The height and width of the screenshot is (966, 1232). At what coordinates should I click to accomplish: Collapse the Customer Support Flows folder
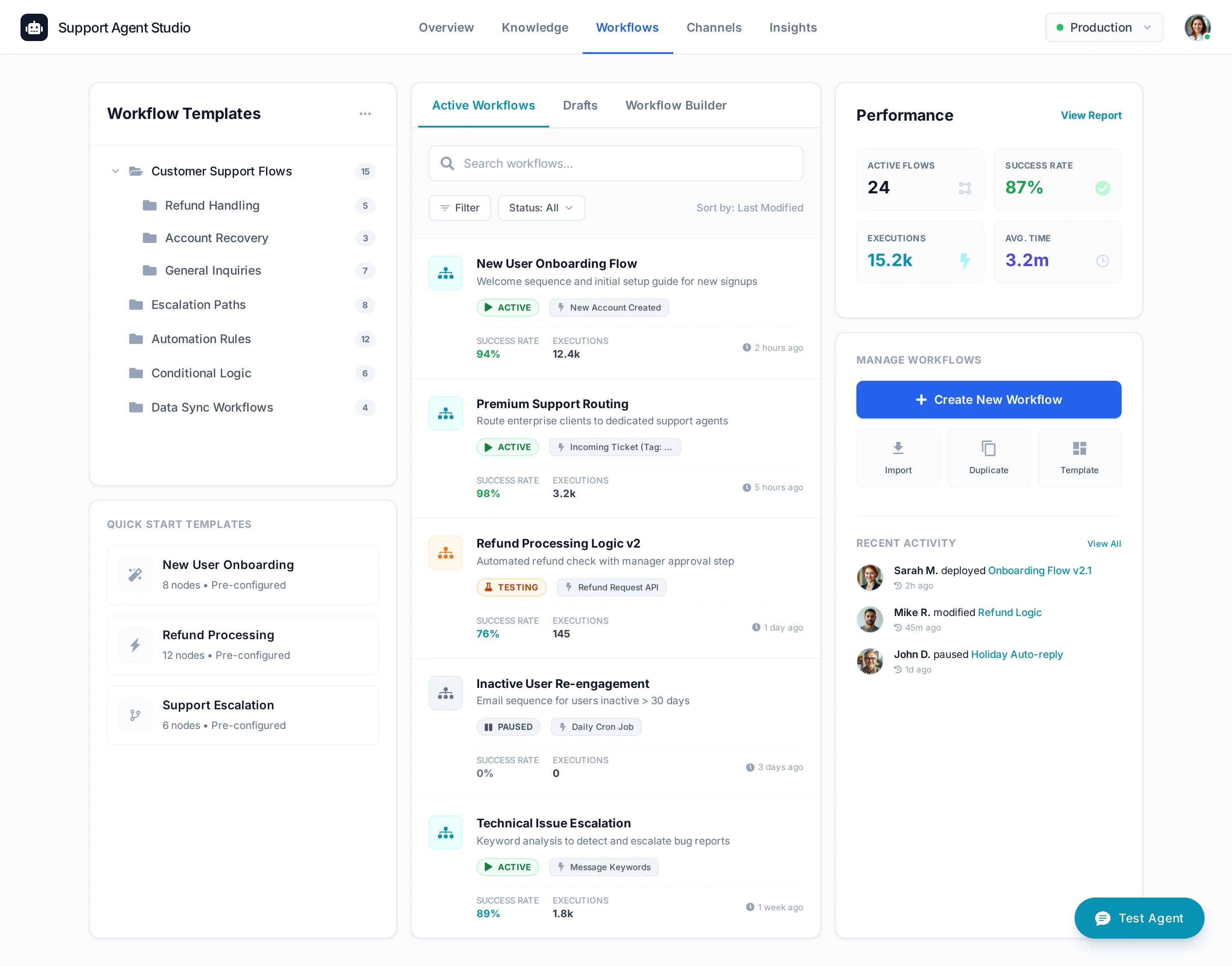115,171
